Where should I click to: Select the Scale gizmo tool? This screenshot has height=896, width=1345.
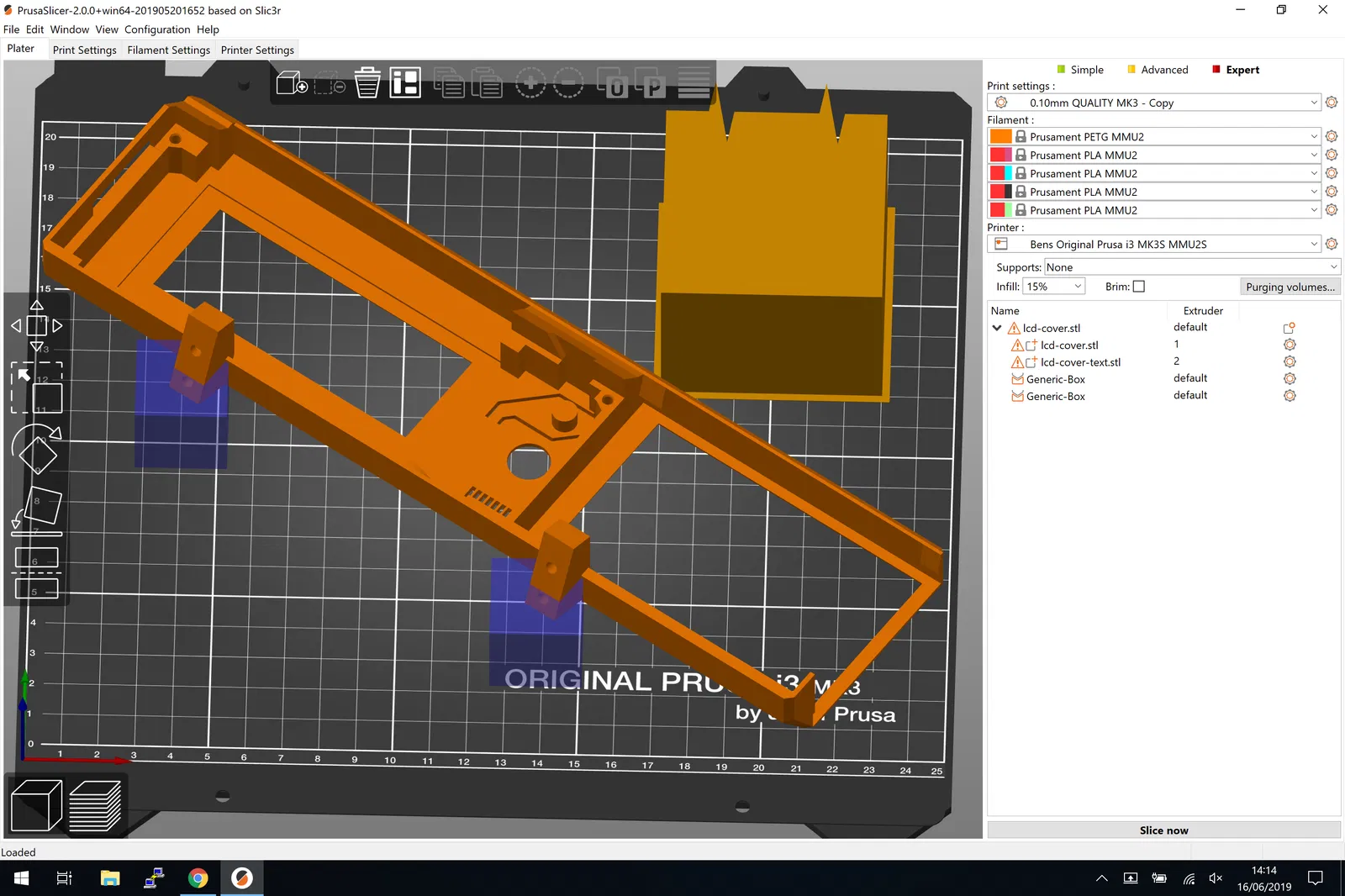[x=37, y=387]
